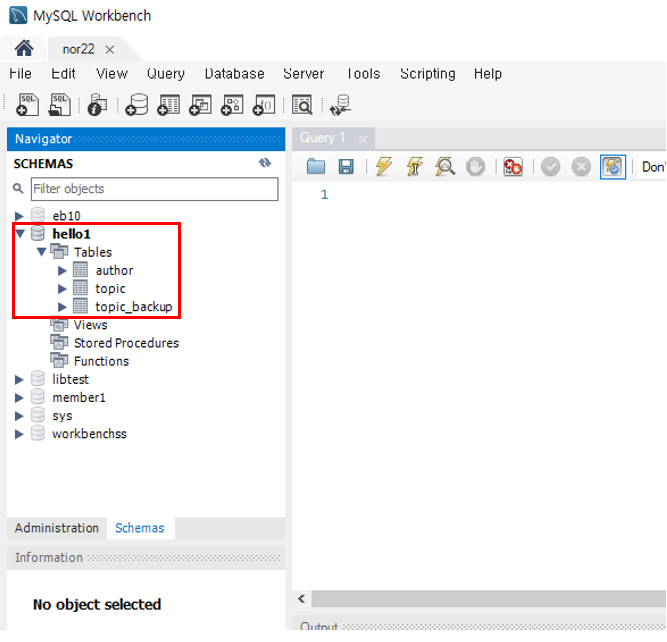Create a new schema icon
This screenshot has width=667, height=642.
(x=137, y=105)
